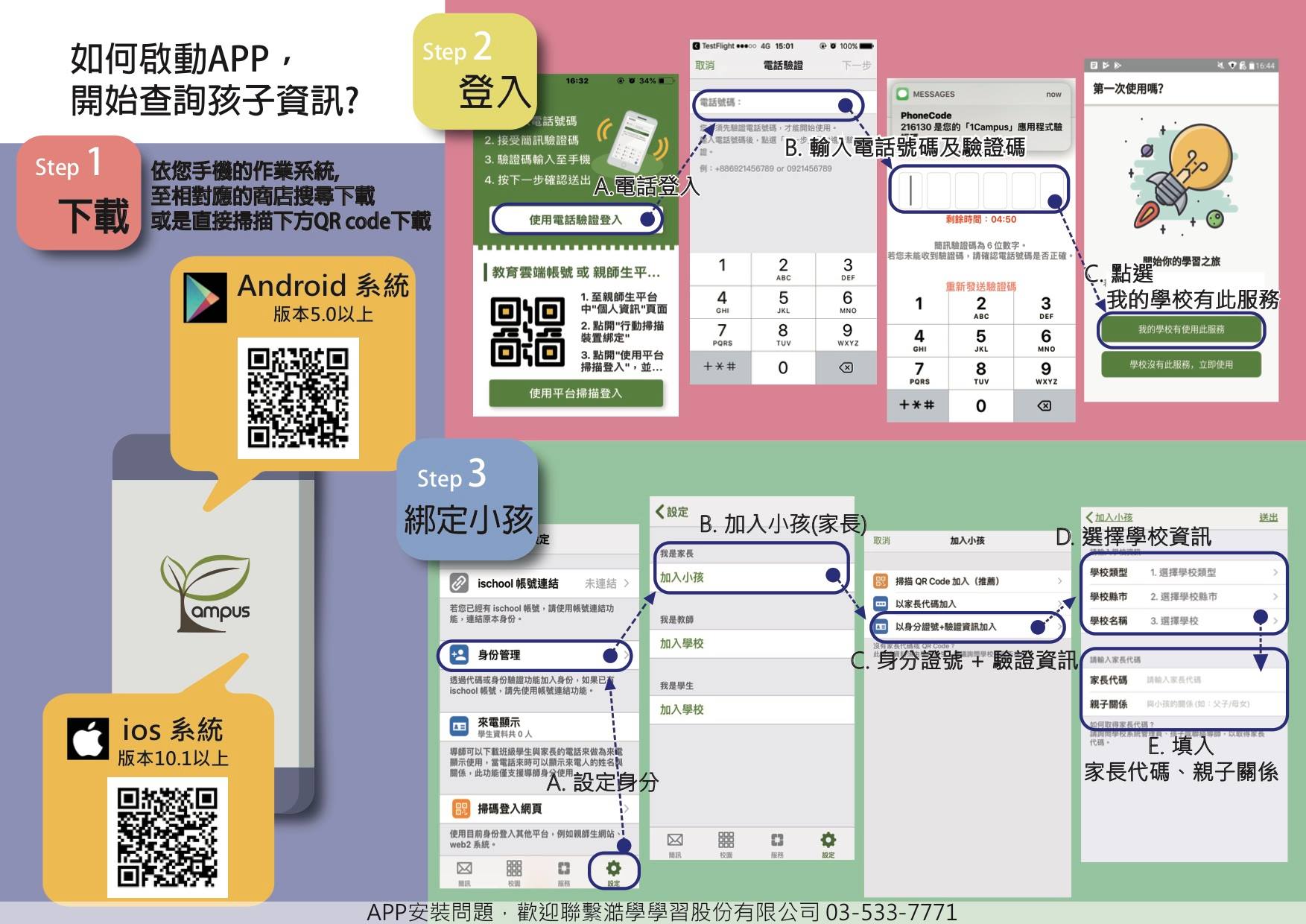Screen dimensions: 1306x924
Task: Open 掃描 QR Code 加入 option chevron
Action: click(x=1059, y=581)
